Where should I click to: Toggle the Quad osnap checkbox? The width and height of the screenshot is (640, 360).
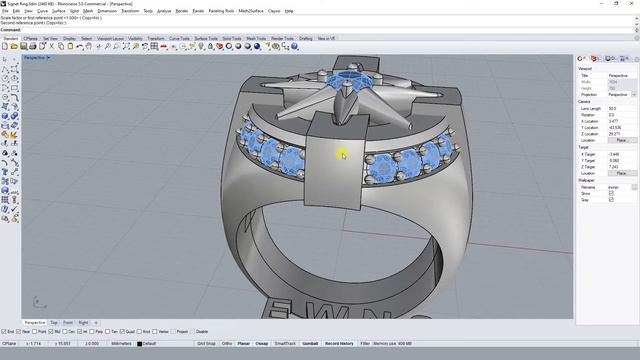coord(122,332)
